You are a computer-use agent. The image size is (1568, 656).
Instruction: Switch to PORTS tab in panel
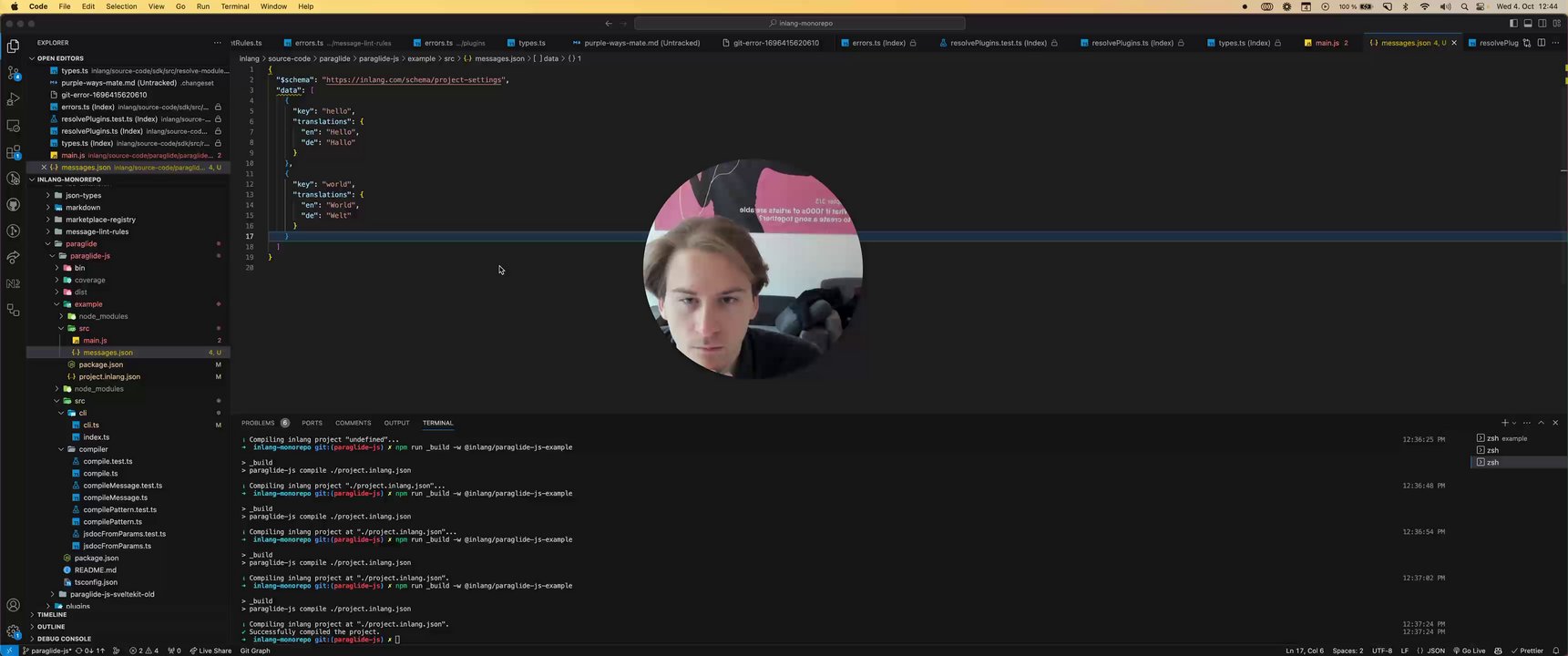pyautogui.click(x=312, y=423)
